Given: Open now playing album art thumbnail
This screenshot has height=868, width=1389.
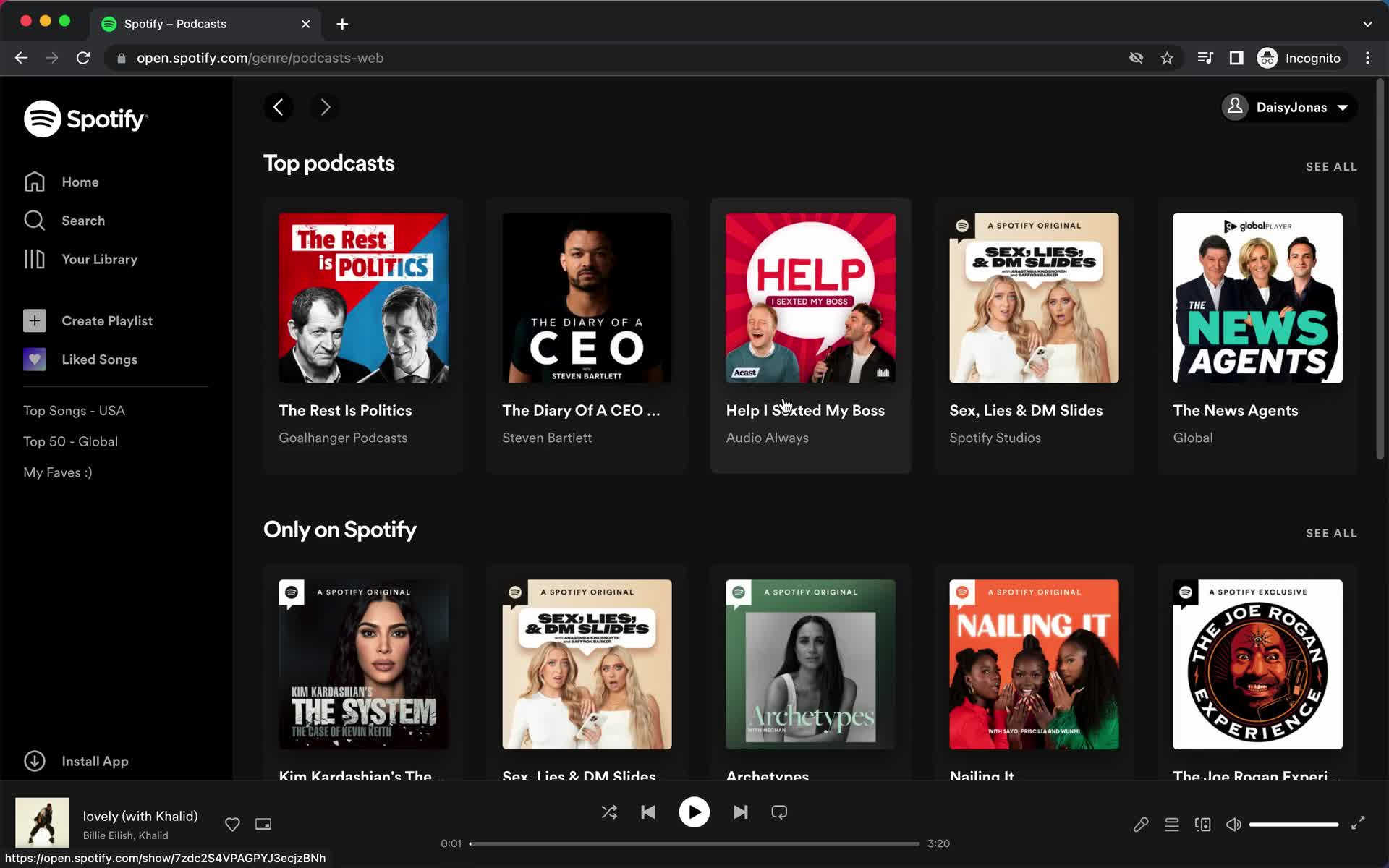Looking at the screenshot, I should coord(43,822).
